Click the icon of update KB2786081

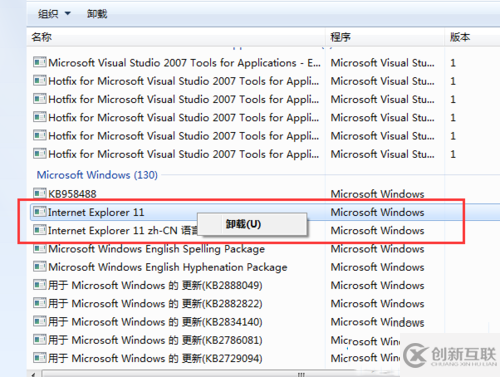40,340
